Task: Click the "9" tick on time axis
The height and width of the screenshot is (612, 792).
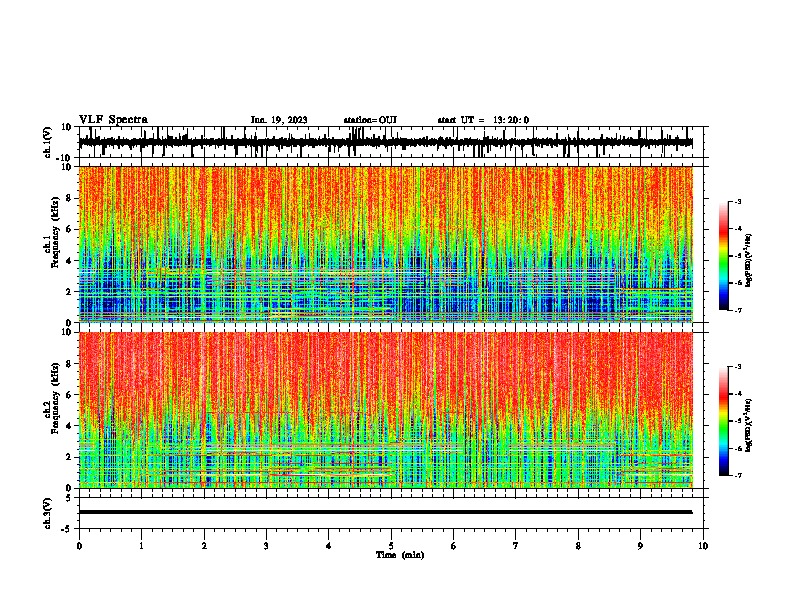Action: pos(640,546)
